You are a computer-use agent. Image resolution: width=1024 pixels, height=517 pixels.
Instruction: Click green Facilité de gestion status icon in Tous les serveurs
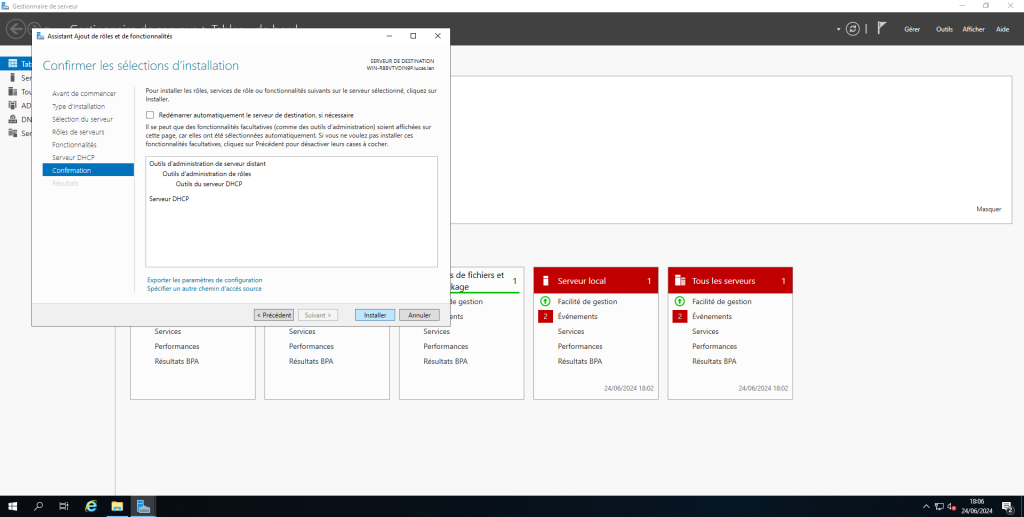680,301
